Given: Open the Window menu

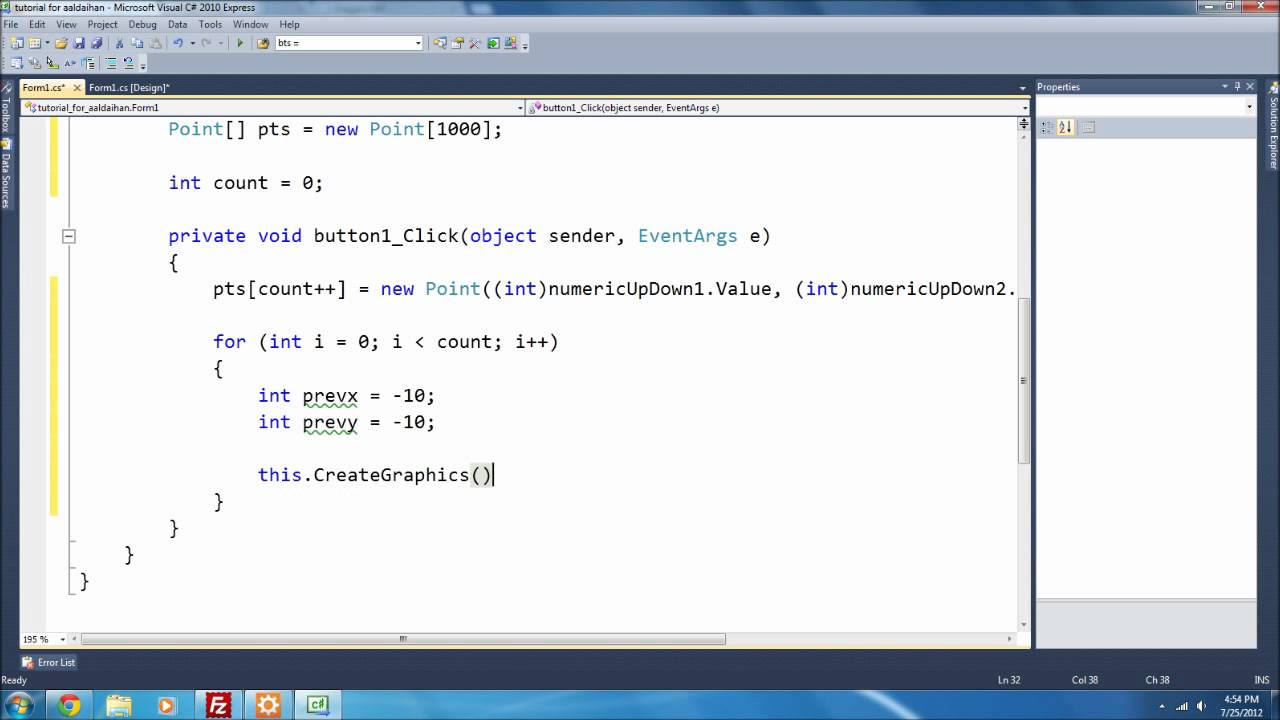Looking at the screenshot, I should click(250, 24).
